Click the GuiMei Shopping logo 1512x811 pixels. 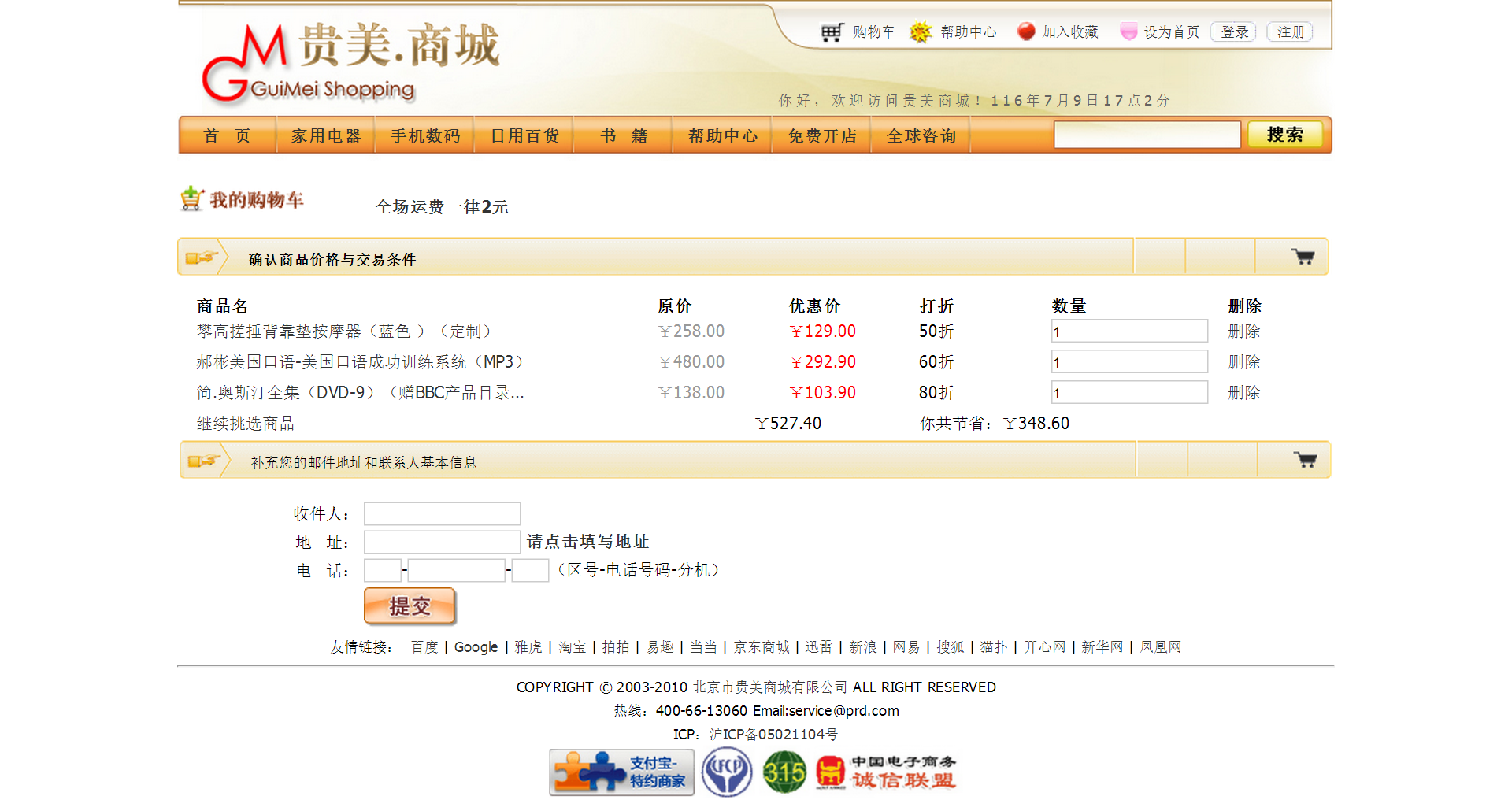pos(350,65)
